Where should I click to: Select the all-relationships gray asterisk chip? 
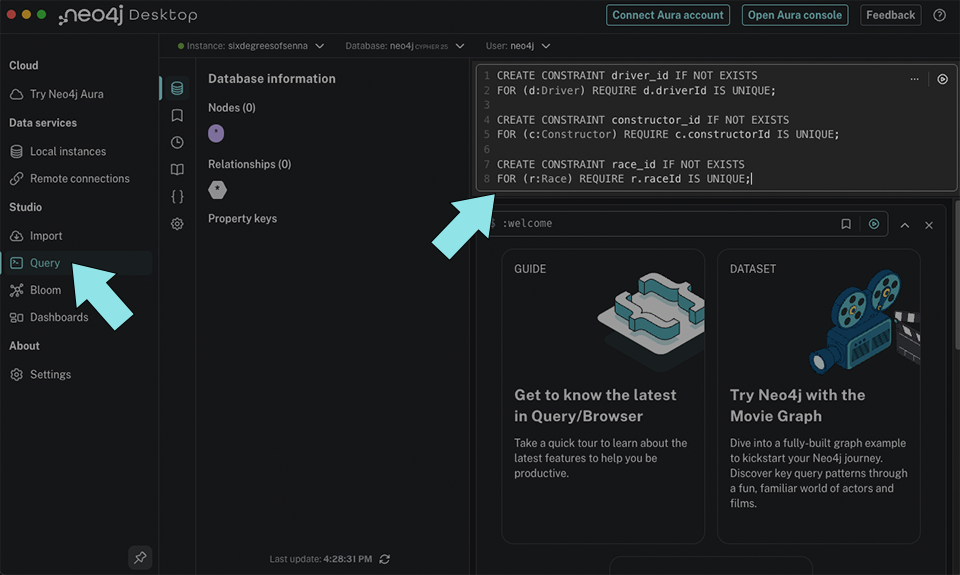pos(217,190)
